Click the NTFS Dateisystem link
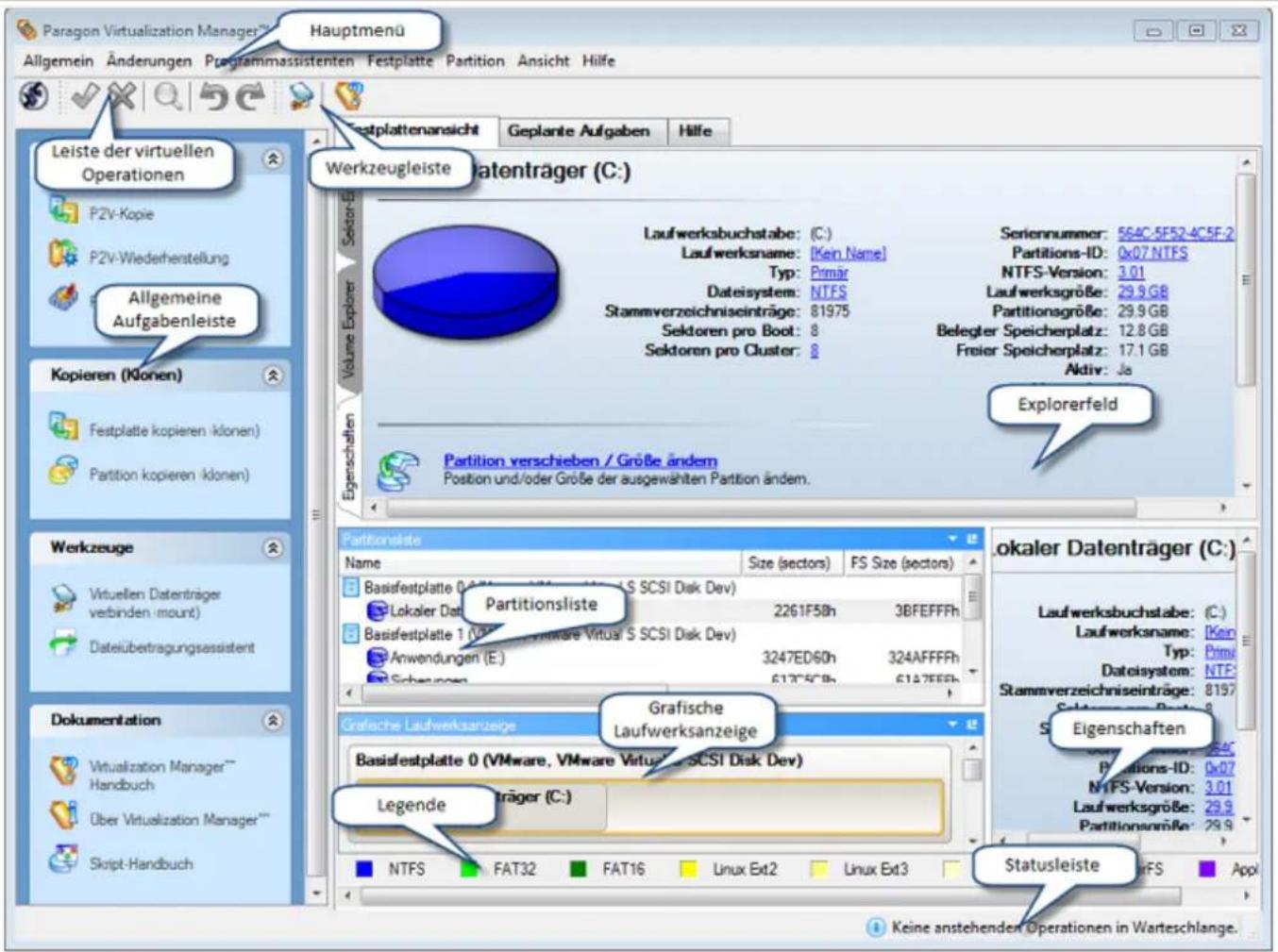This screenshot has width=1278, height=952. (x=828, y=292)
